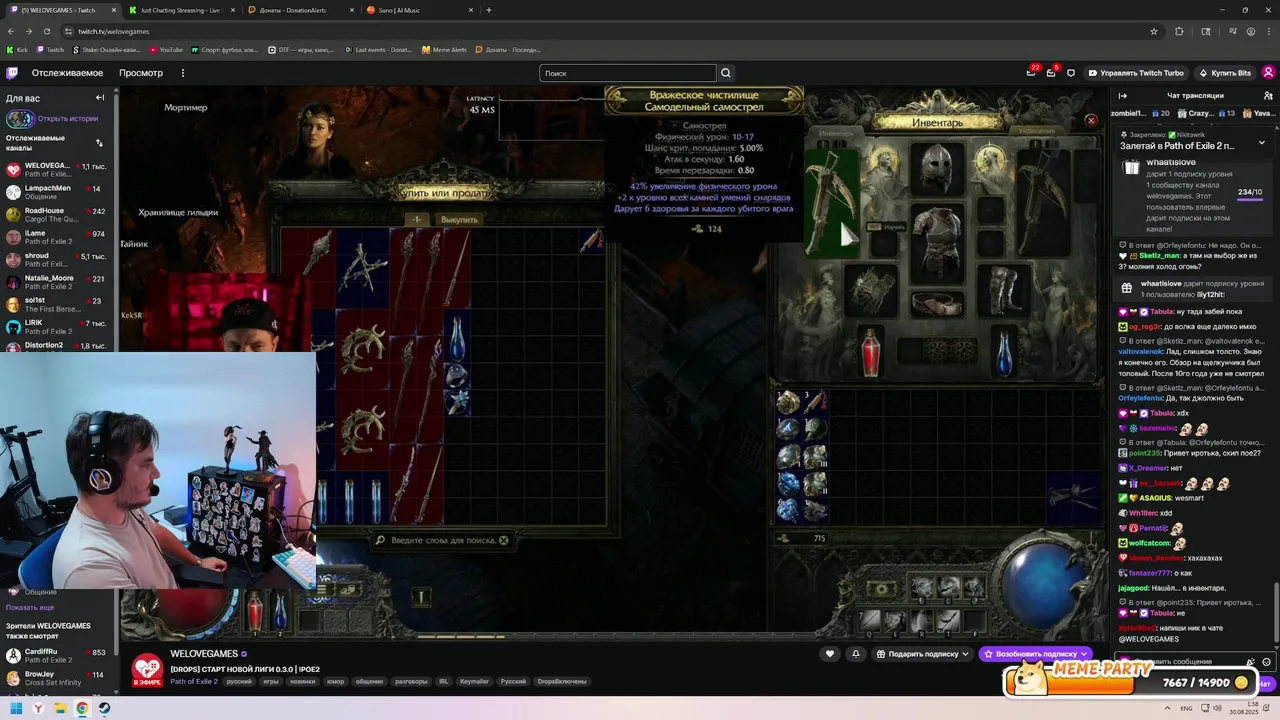Viewport: 1280px width, 720px height.
Task: Open the Возобновить подписку dropdown
Action: click(x=1035, y=654)
